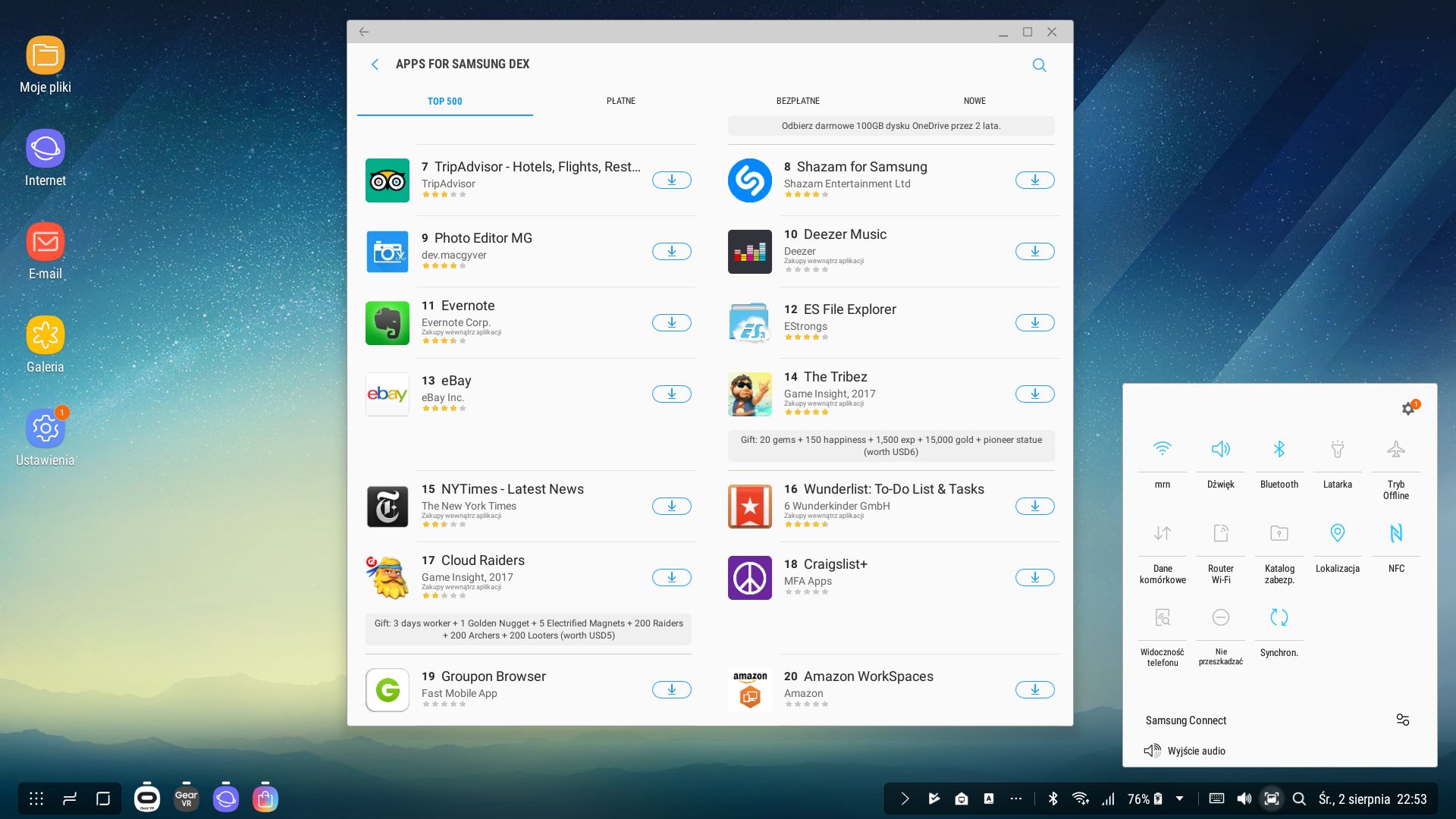Download Amazon WorkSpaces
Image resolution: width=1456 pixels, height=819 pixels.
click(x=1035, y=690)
